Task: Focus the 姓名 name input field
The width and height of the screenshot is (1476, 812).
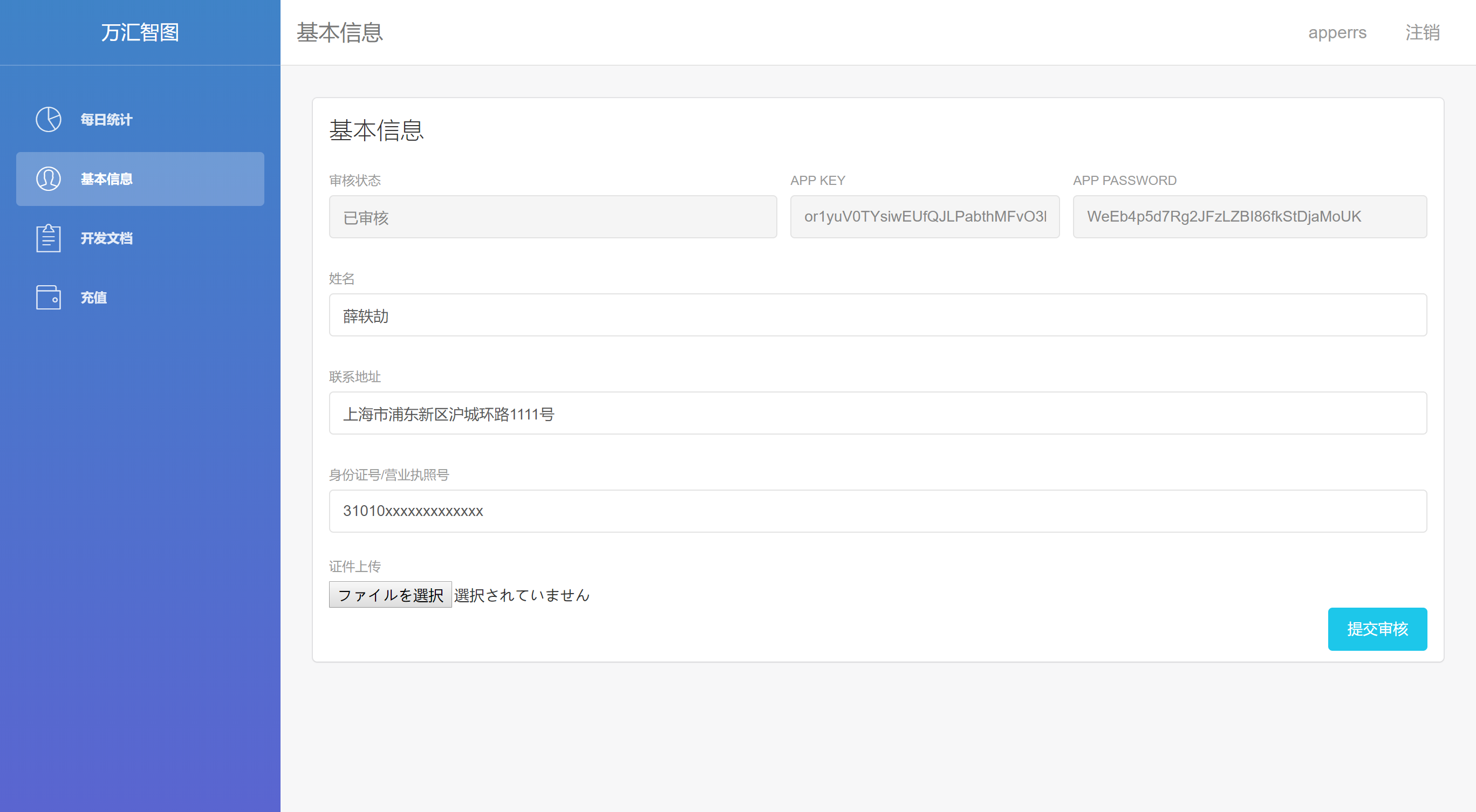Action: click(877, 315)
